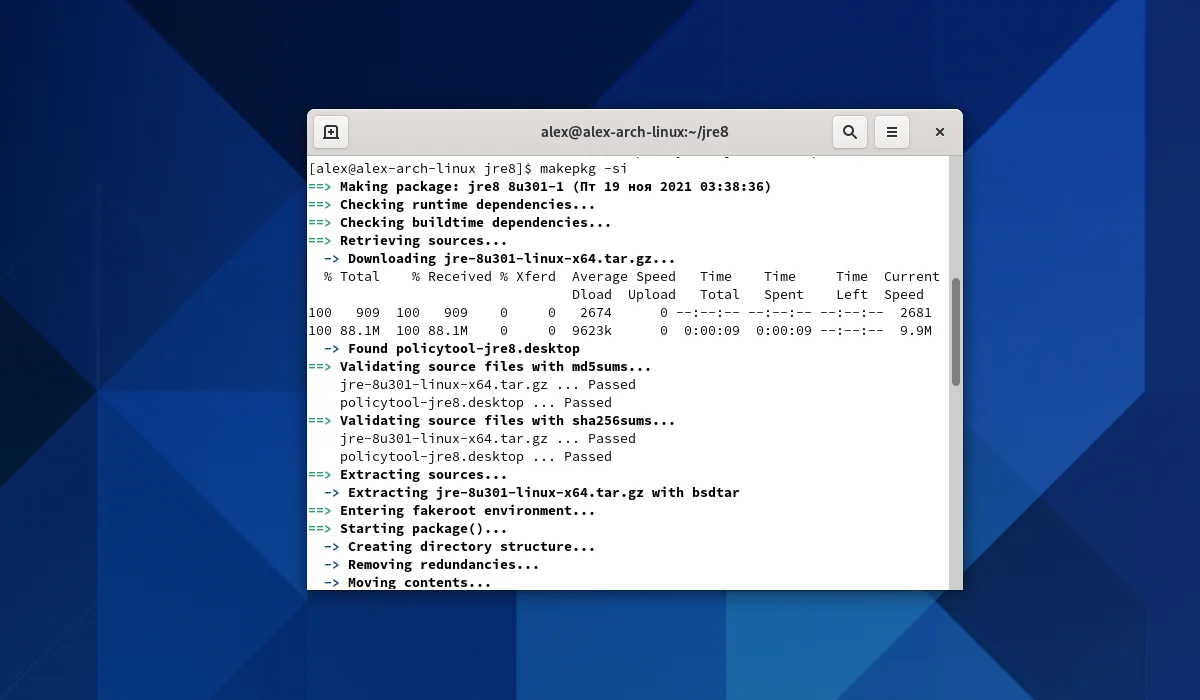Click 'Checking runtime dependencies...' line
The width and height of the screenshot is (1200, 700).
coord(452,205)
